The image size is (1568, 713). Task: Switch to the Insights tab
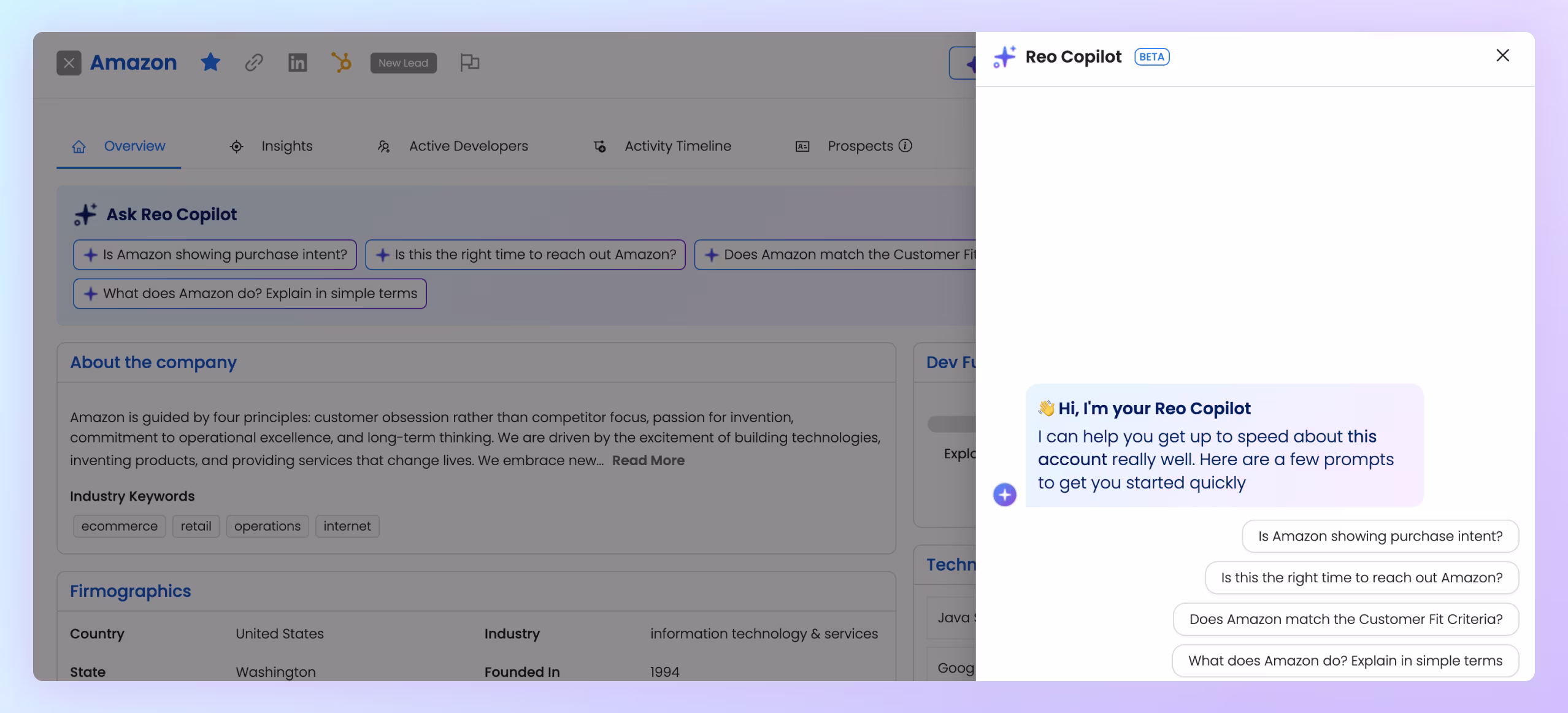(286, 146)
